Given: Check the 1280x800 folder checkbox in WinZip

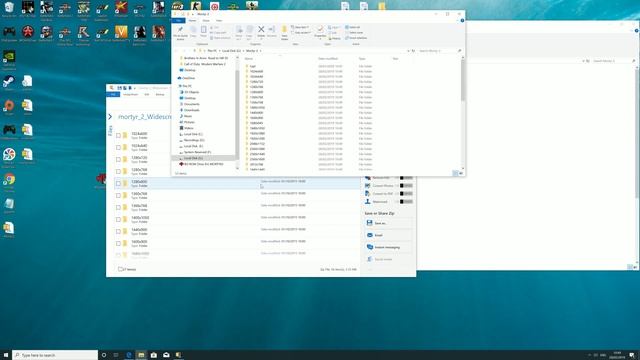Looking at the screenshot, I should pyautogui.click(x=118, y=184).
